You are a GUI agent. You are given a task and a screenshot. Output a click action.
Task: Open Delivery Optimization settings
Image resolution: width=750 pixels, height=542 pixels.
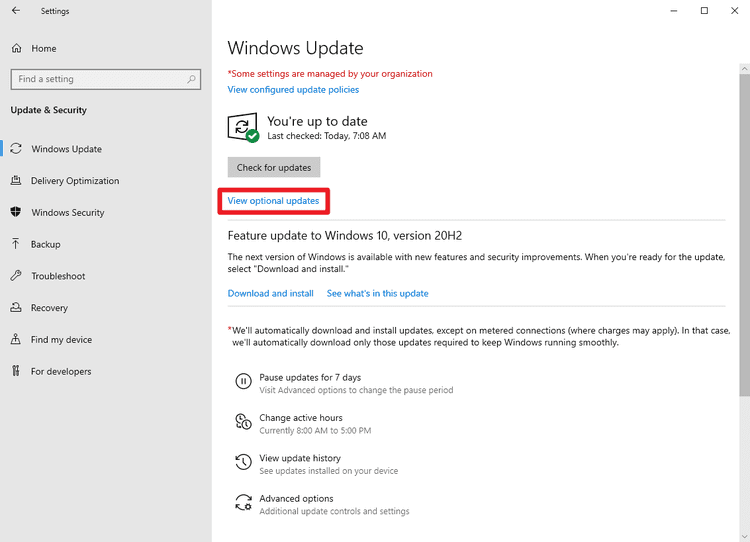[75, 180]
